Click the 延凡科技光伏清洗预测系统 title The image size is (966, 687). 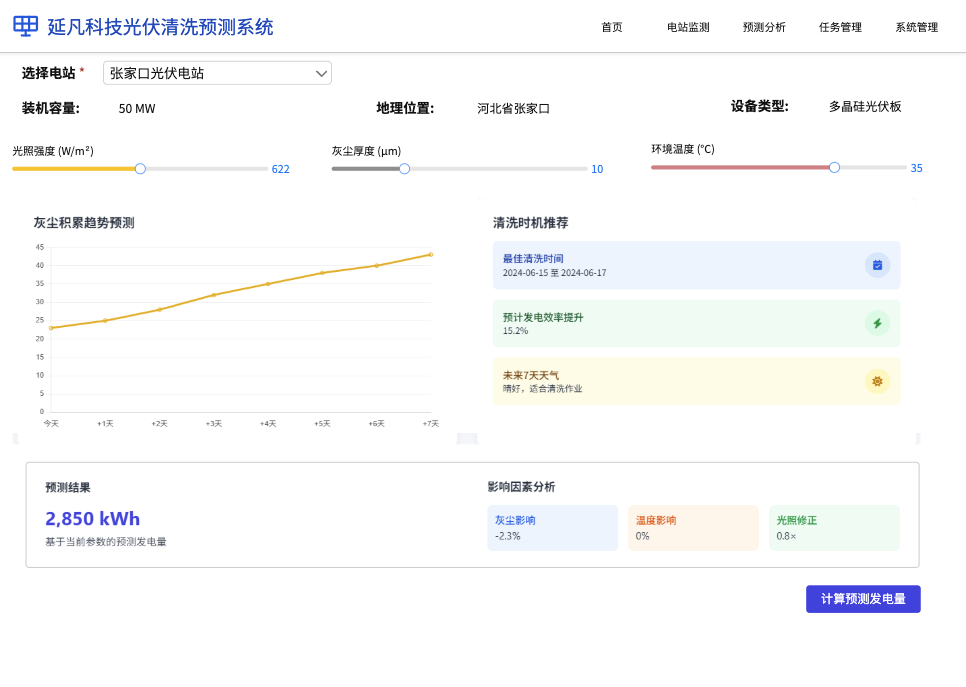[160, 27]
